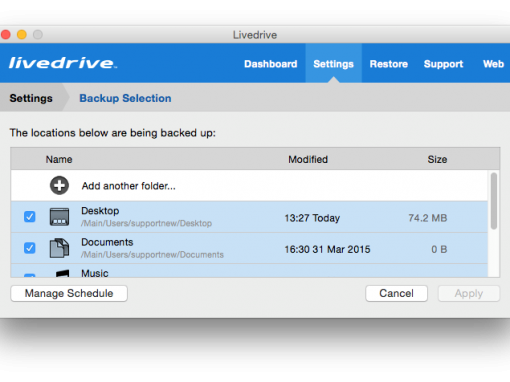This screenshot has width=510, height=382.
Task: Uncheck the Desktop backup checkbox
Action: (x=30, y=217)
